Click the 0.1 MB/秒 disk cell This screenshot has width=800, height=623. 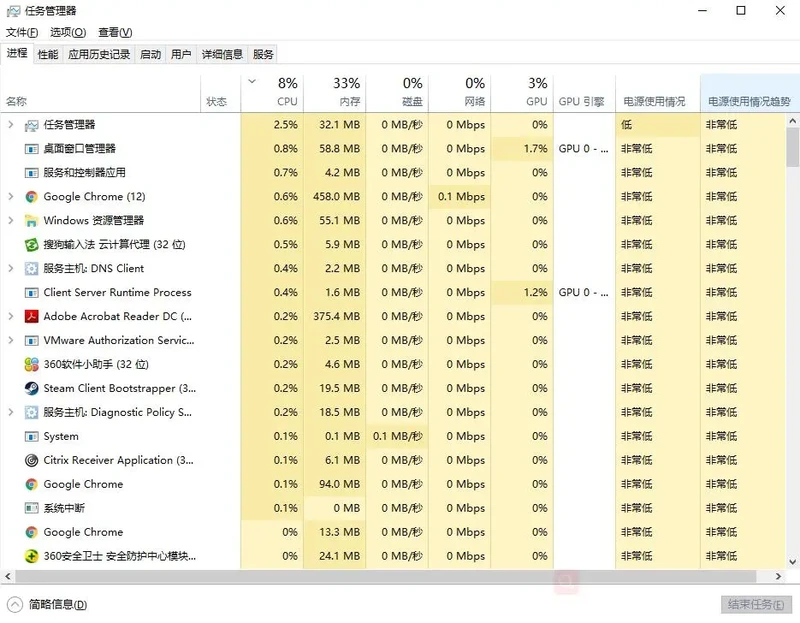pos(397,436)
